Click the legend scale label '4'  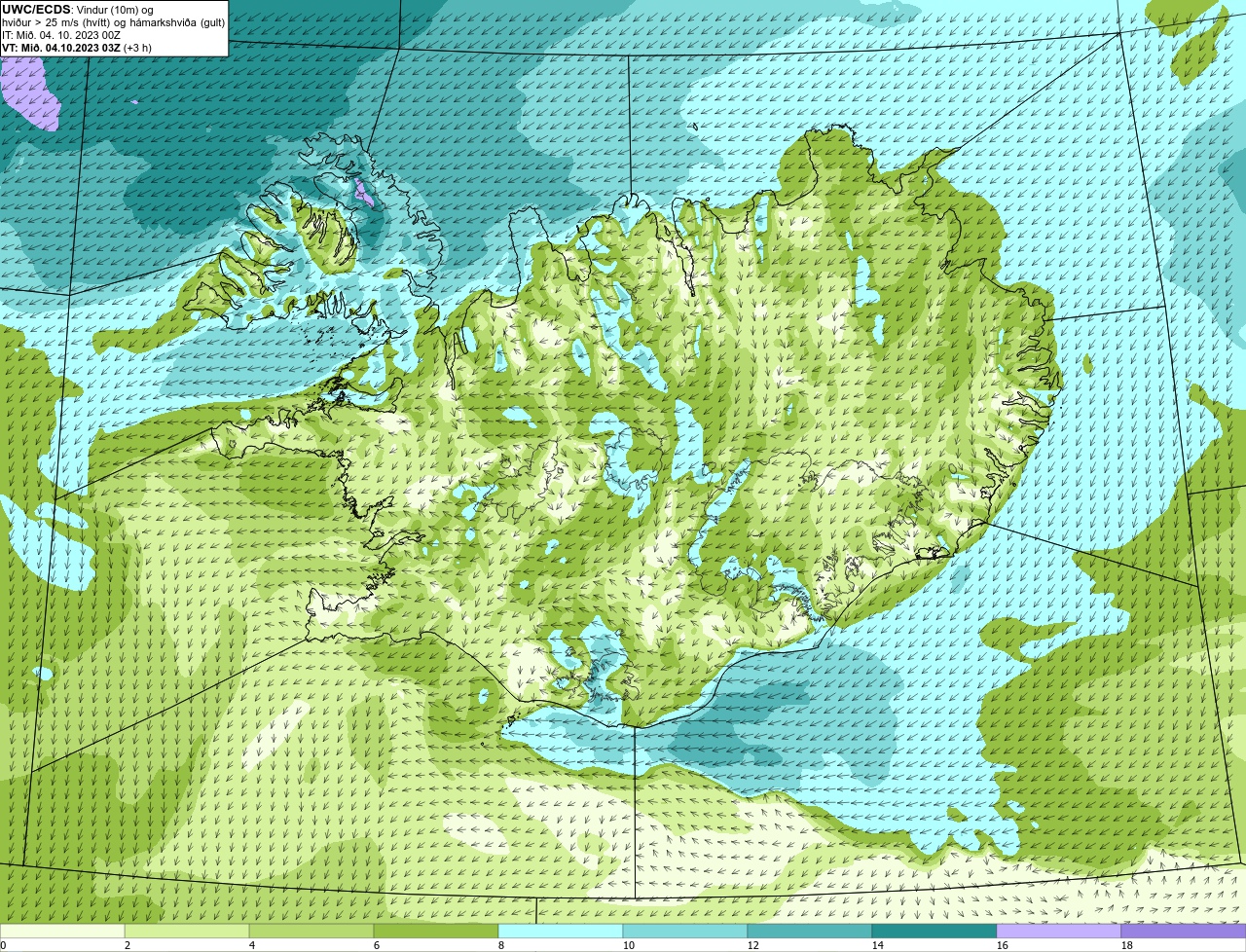tap(252, 945)
